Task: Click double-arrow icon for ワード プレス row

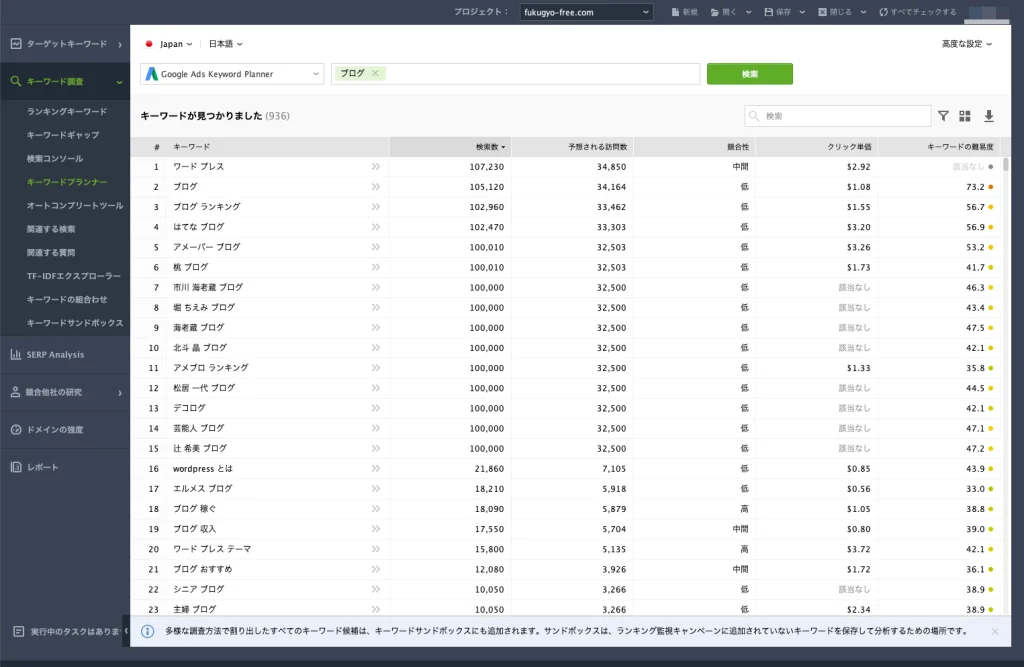Action: click(x=376, y=167)
